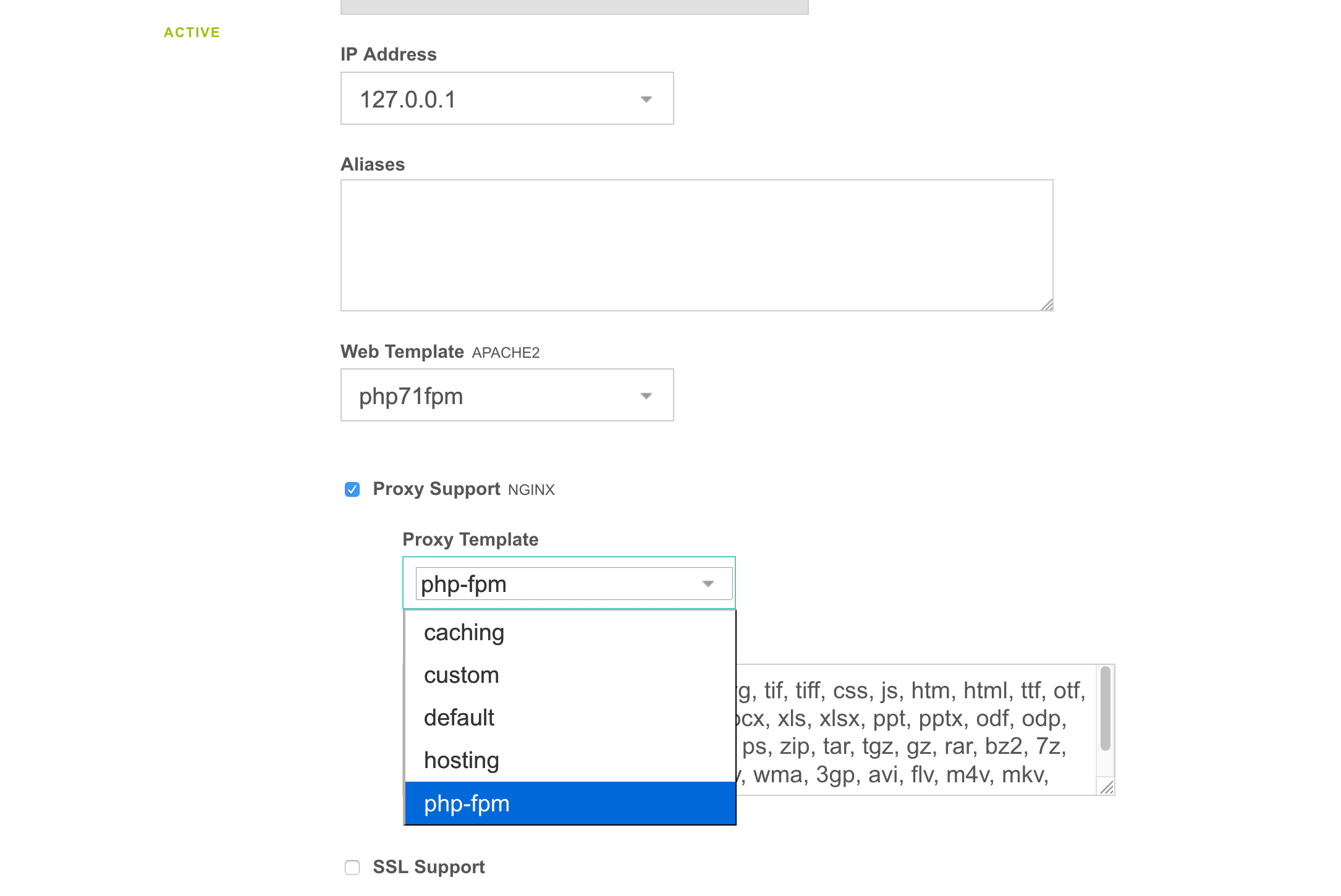1341x896 pixels.
Task: Choose default proxy template option
Action: [459, 718]
